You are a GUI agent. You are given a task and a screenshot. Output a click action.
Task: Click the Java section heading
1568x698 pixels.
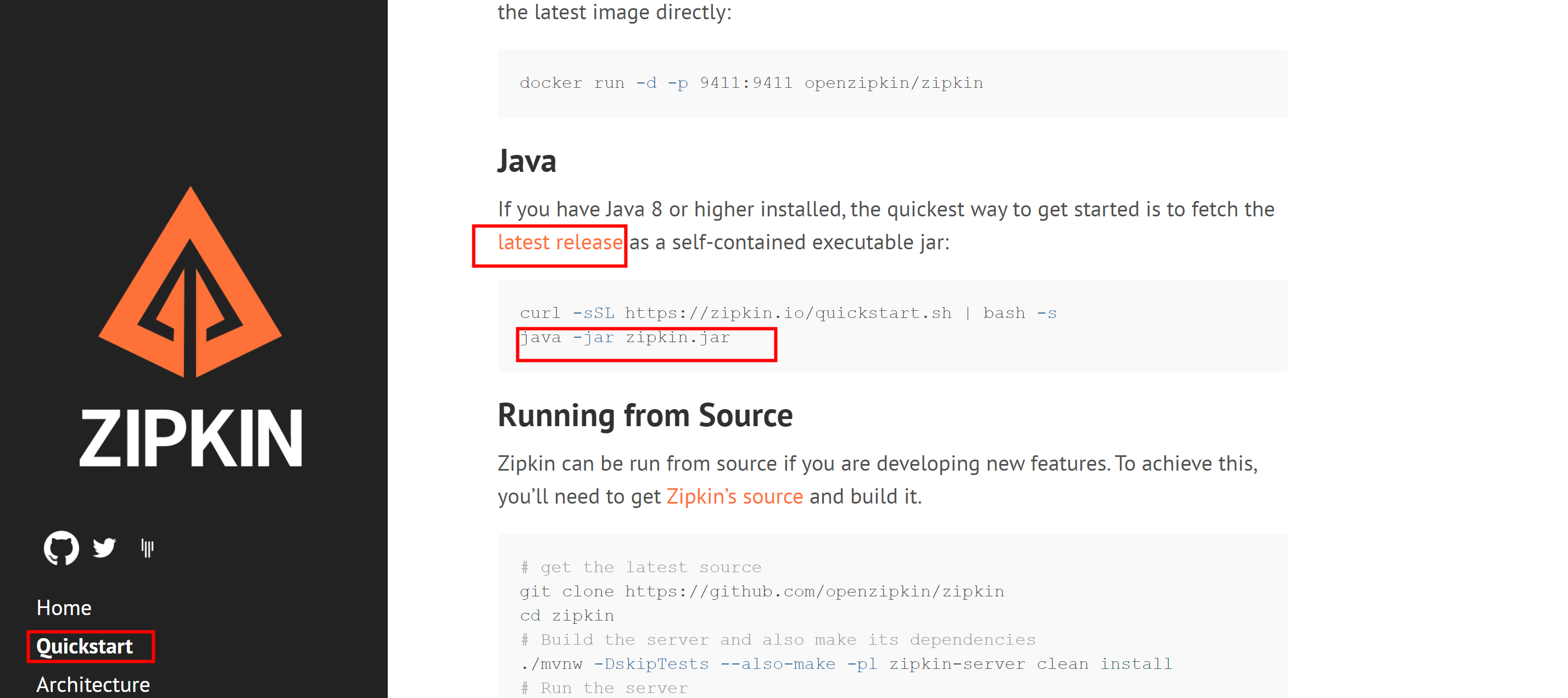(527, 161)
